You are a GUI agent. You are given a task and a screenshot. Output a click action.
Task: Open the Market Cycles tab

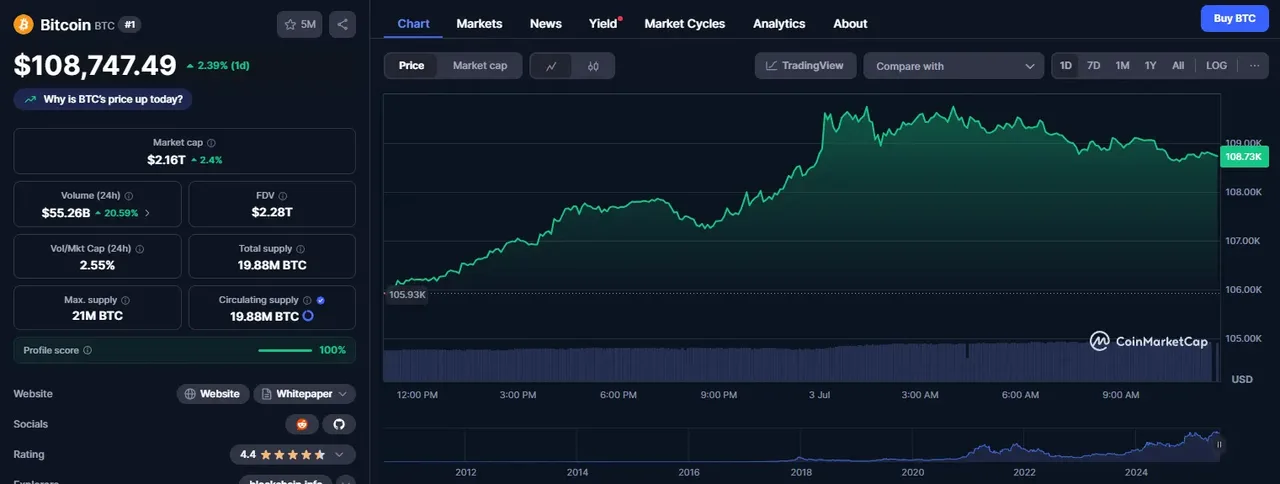pos(685,23)
